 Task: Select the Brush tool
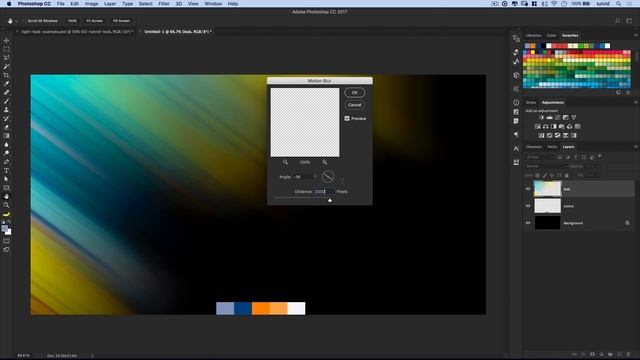tap(7, 101)
